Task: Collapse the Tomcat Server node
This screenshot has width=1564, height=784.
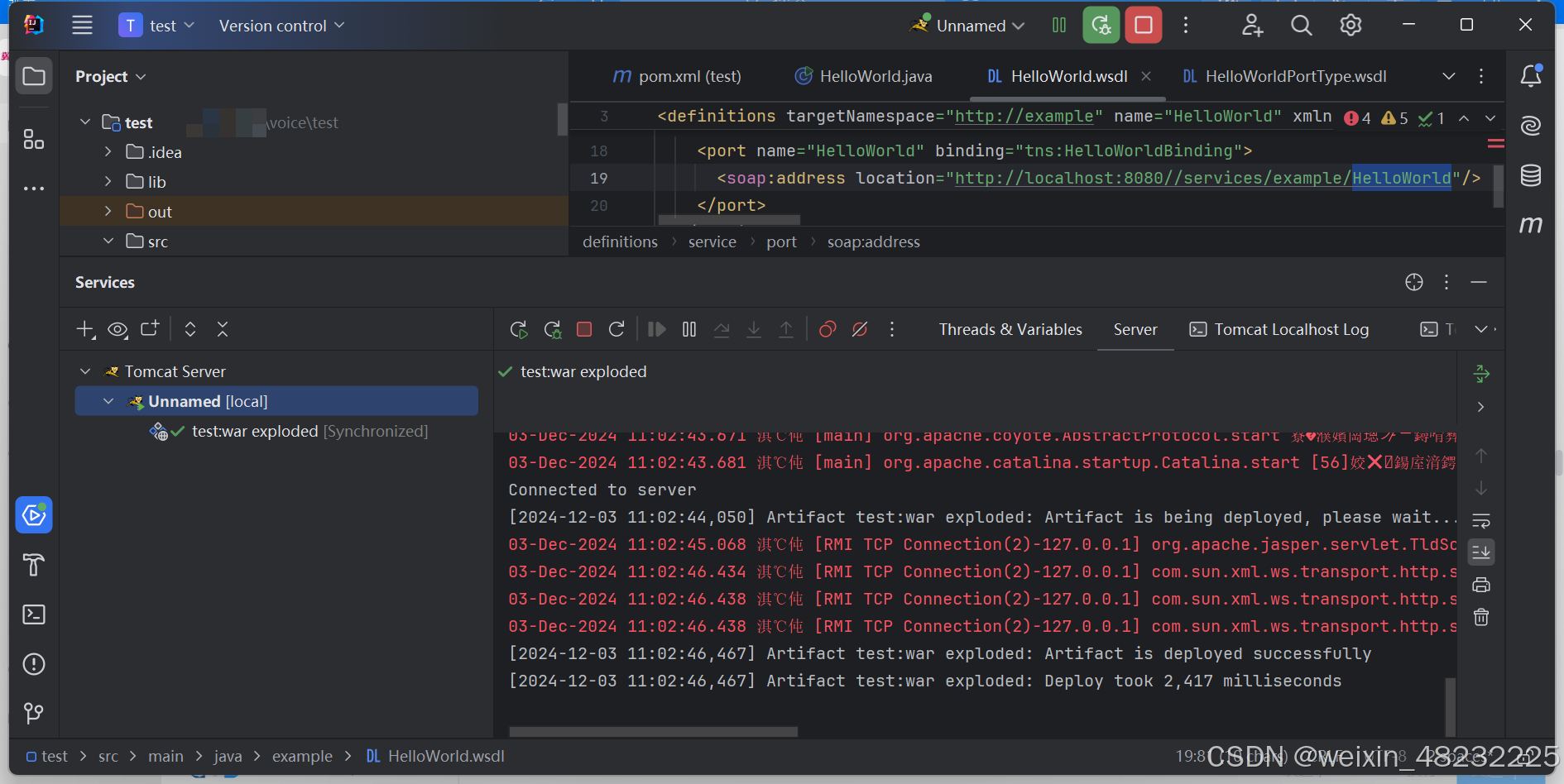Action: tap(85, 371)
